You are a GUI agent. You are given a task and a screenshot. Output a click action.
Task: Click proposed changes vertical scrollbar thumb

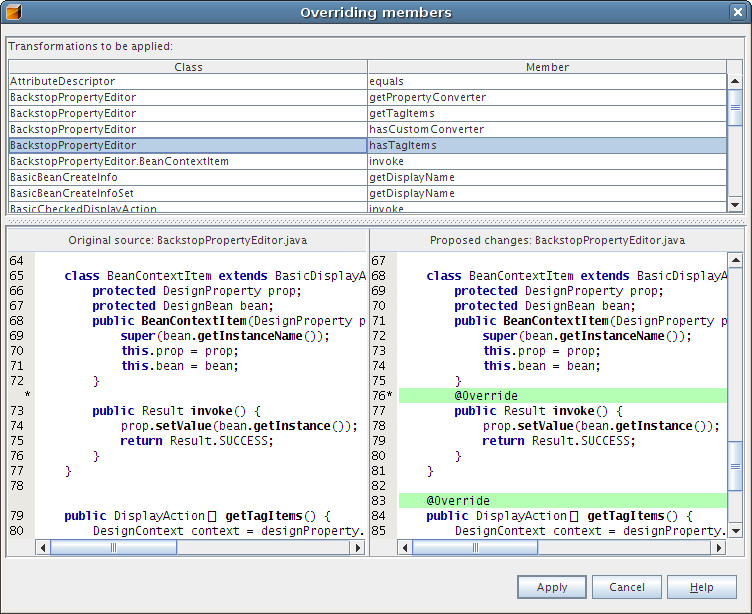tap(735, 466)
